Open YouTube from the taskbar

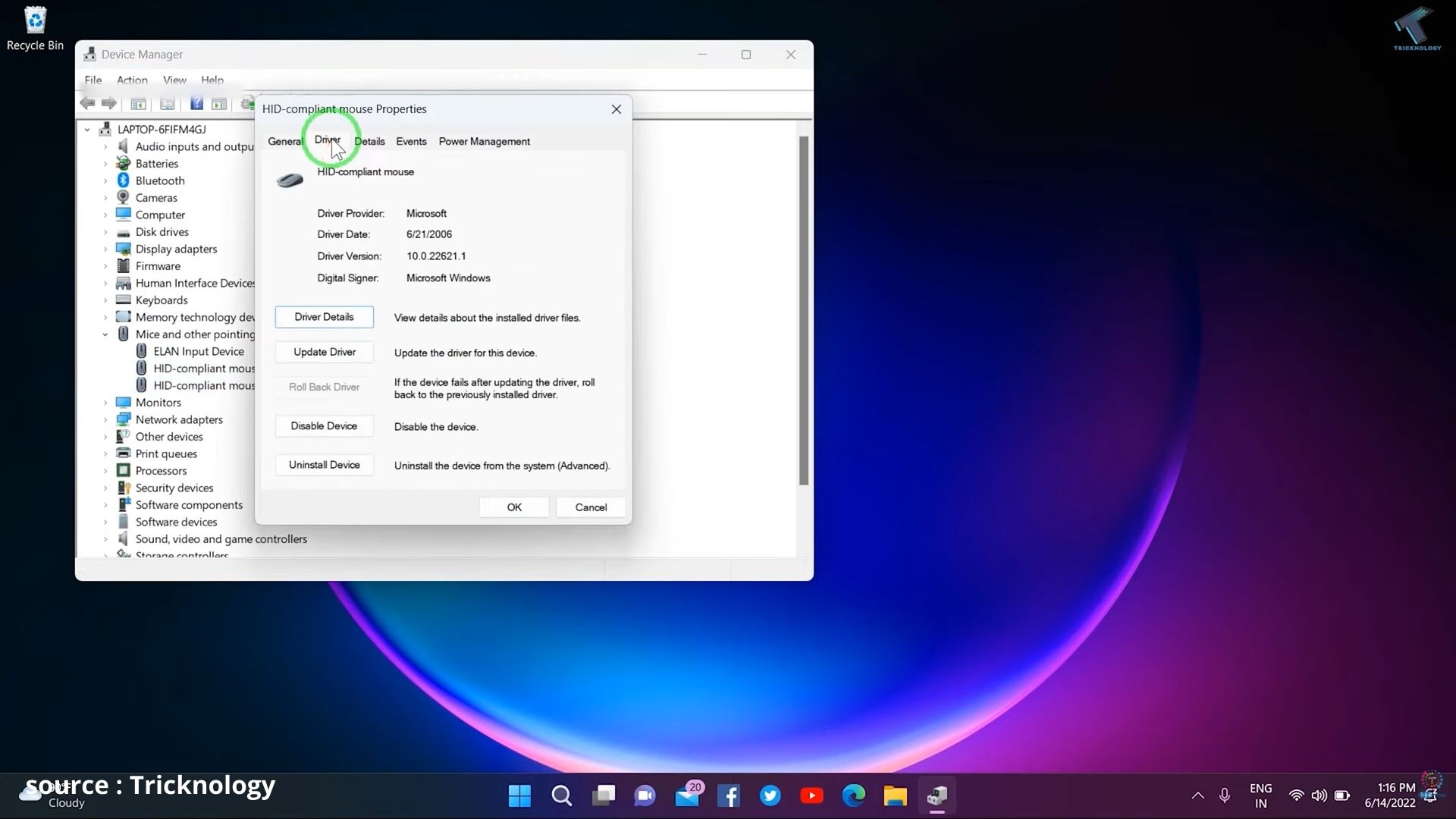[x=811, y=795]
